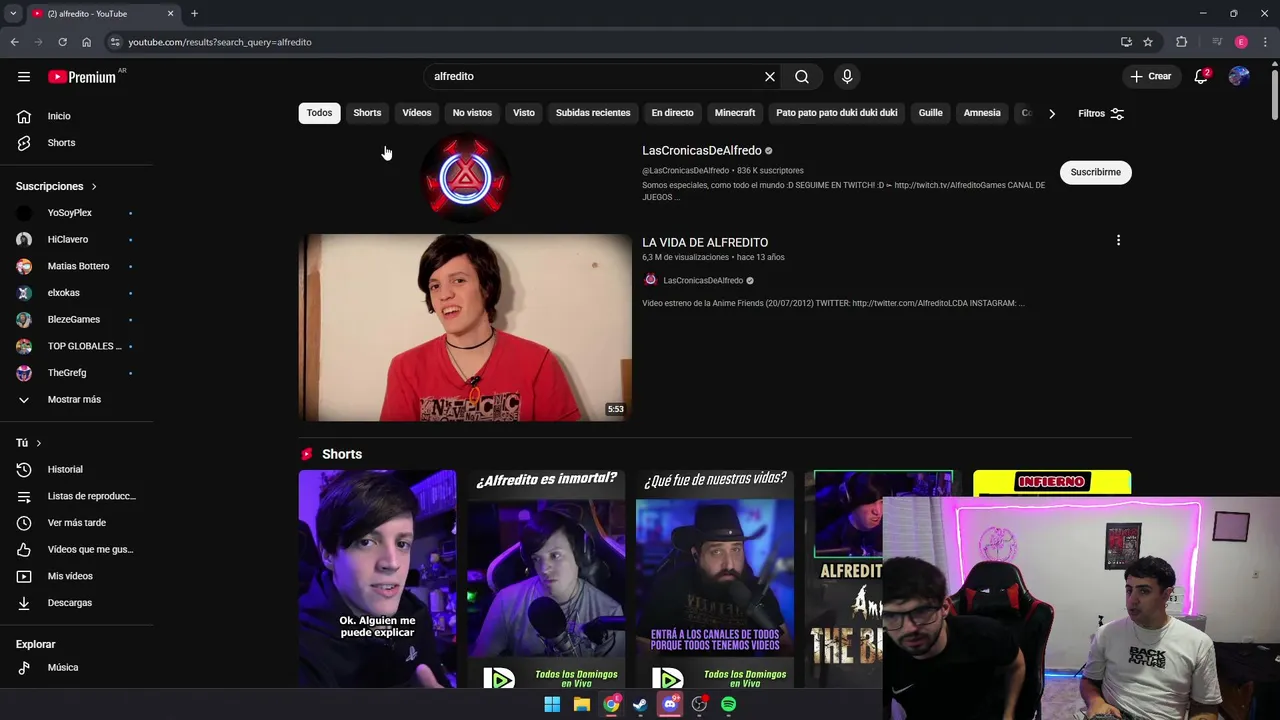Click the browser home button
Image resolution: width=1280 pixels, height=720 pixels.
click(86, 42)
